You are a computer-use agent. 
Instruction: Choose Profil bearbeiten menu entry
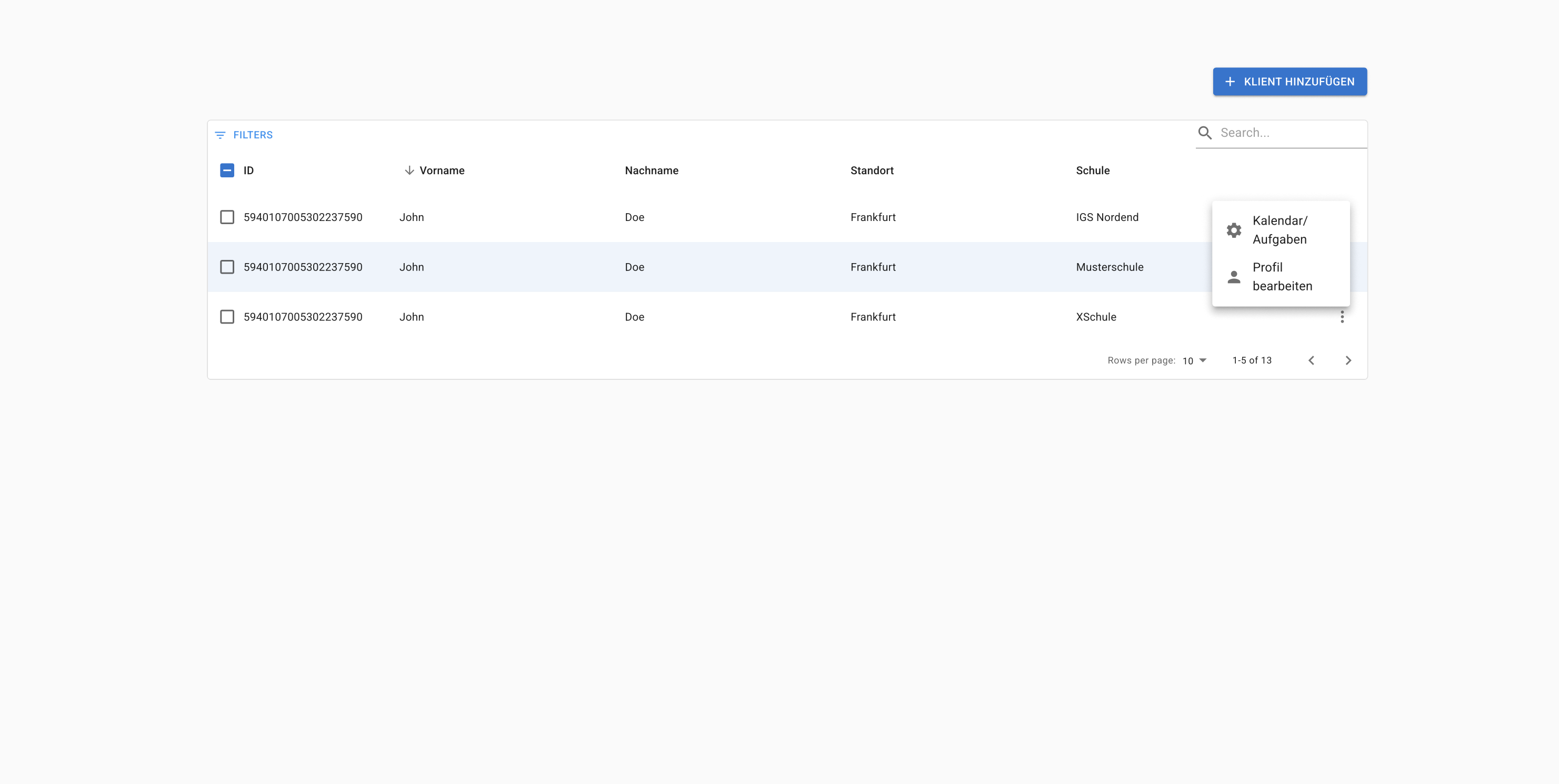pyautogui.click(x=1282, y=277)
